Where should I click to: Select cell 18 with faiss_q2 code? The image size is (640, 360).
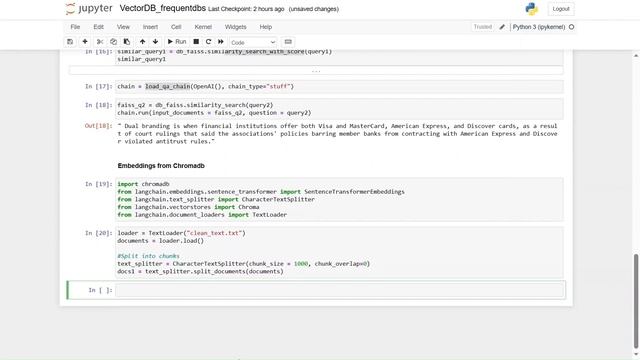tap(340, 109)
